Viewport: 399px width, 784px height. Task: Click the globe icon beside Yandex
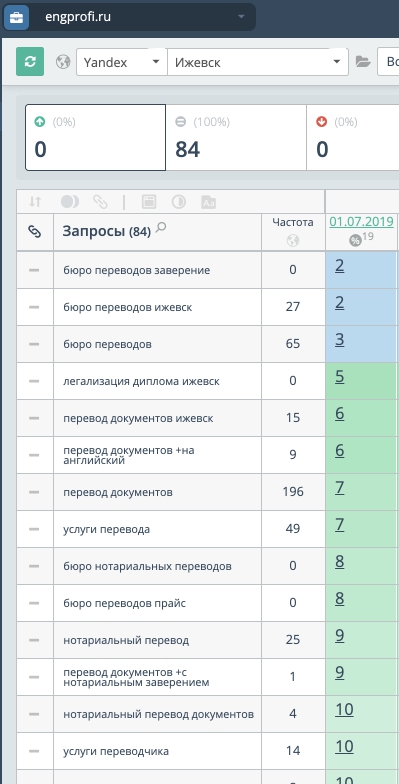(63, 62)
